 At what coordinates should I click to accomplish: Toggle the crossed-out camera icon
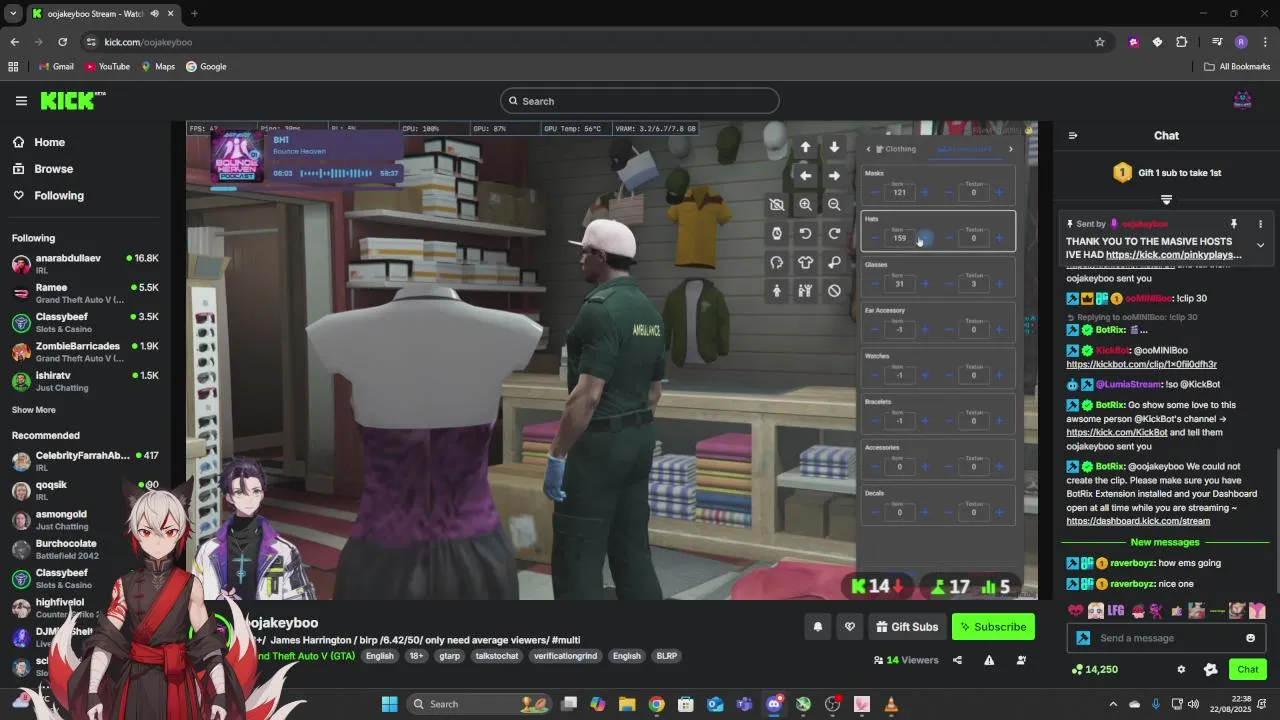(776, 204)
